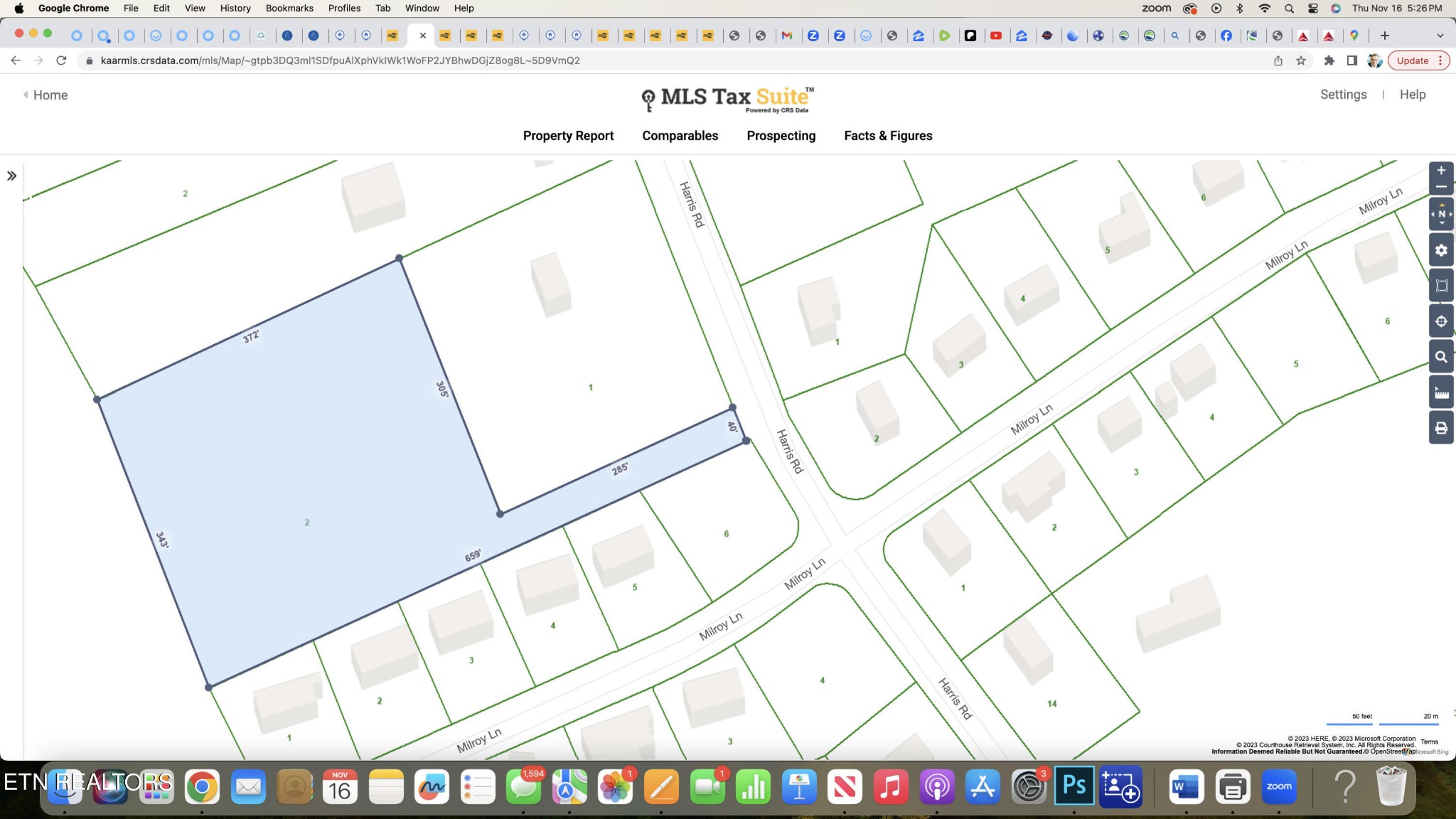Open the Settings link in page header
The width and height of the screenshot is (1456, 819).
[1343, 95]
